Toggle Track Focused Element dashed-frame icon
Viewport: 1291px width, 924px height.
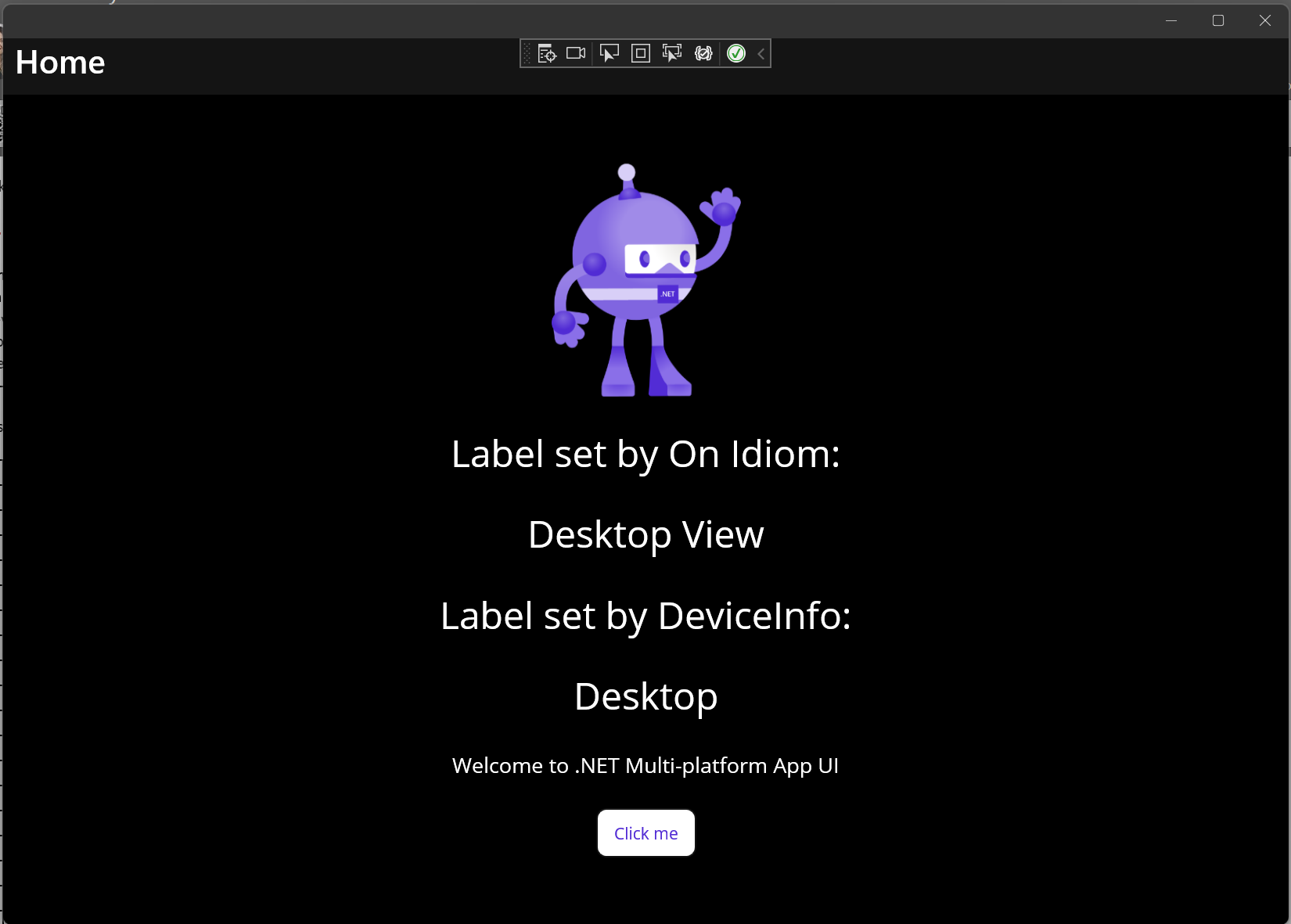click(x=672, y=53)
